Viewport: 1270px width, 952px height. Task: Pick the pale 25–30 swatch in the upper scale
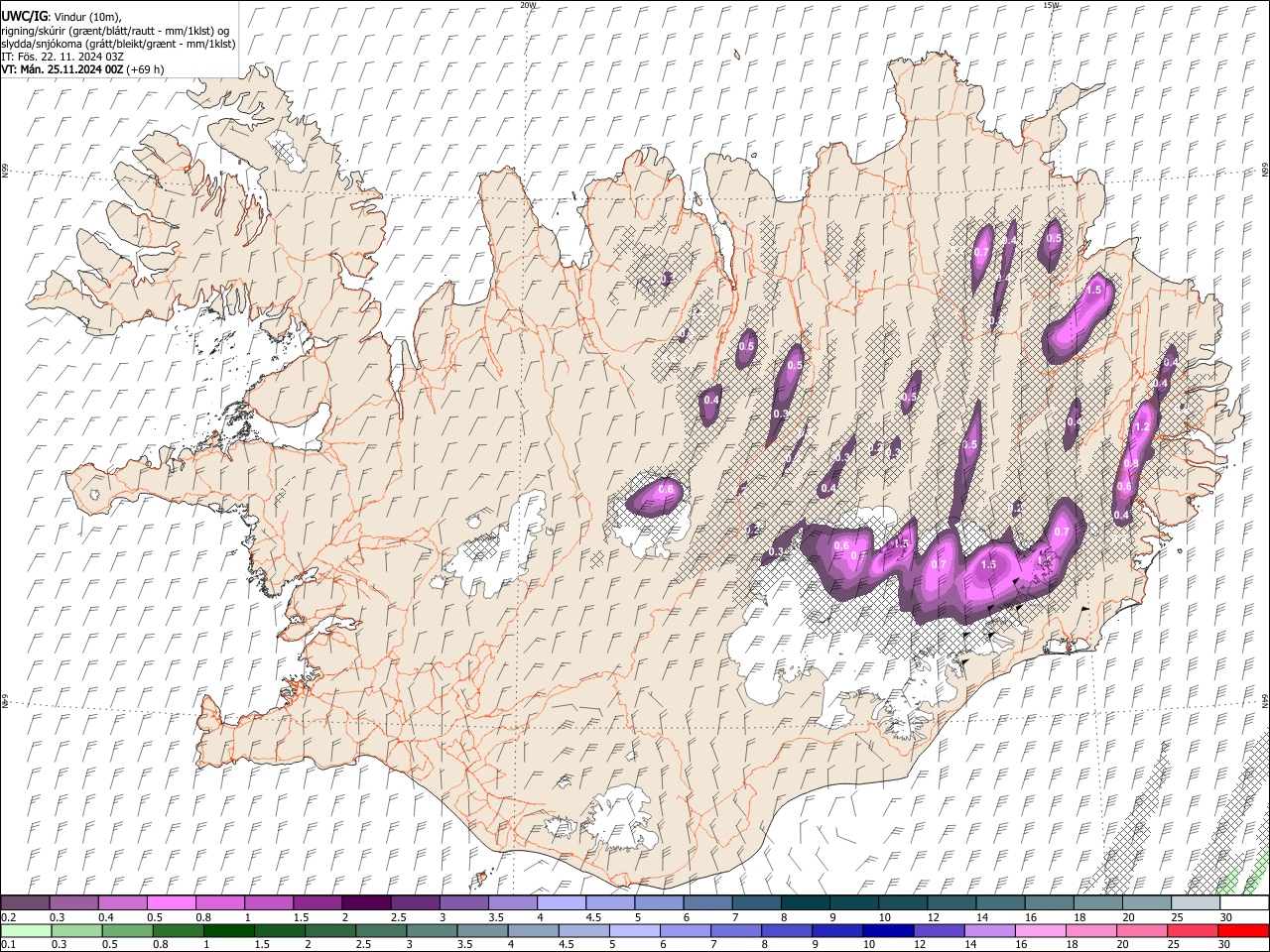tap(1195, 902)
